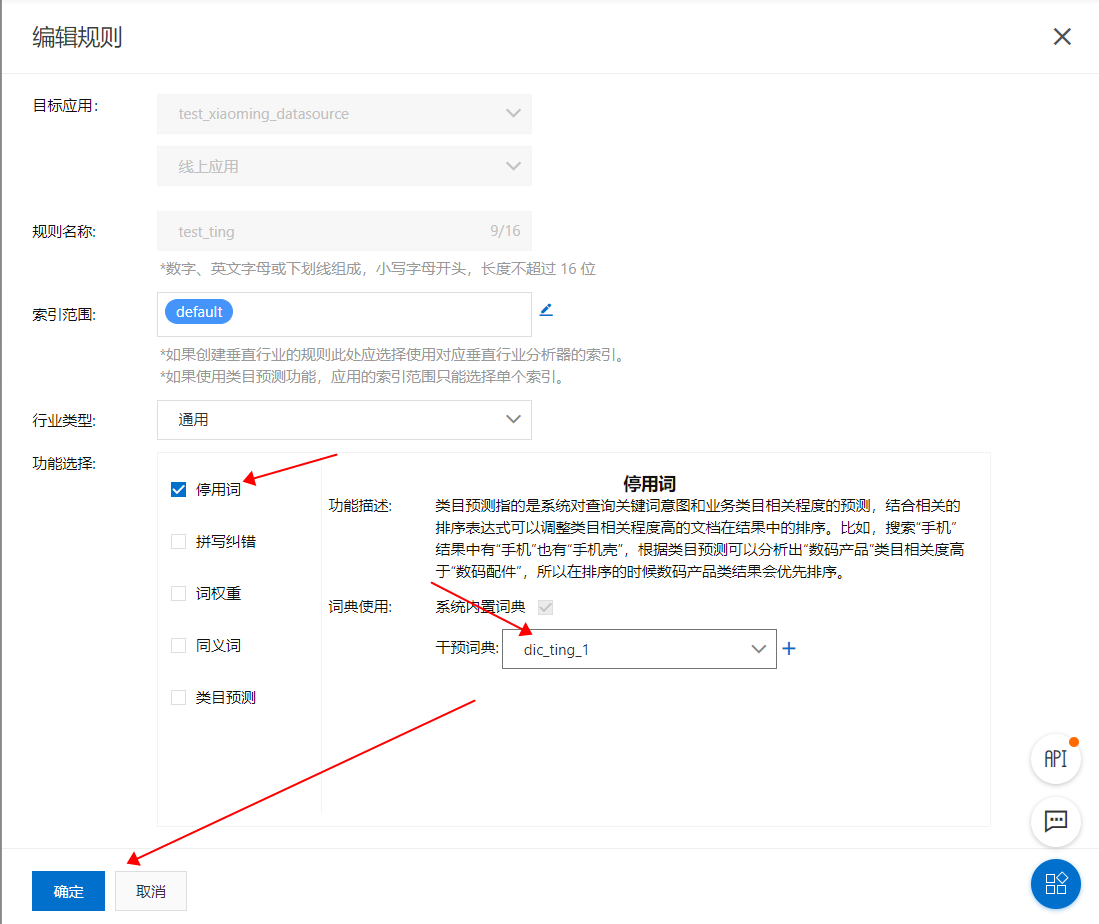Image resolution: width=1099 pixels, height=924 pixels.
Task: Select the 同义词 feature label
Action: pyautogui.click(x=218, y=645)
